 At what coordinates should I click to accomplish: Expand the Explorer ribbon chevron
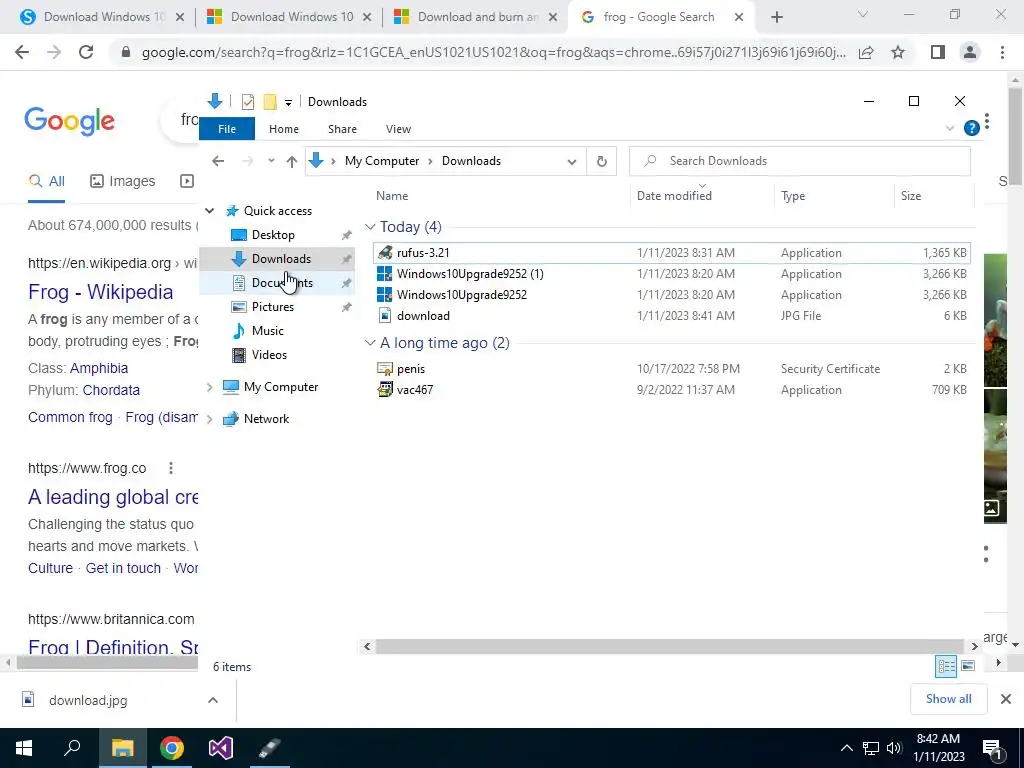[x=950, y=129]
